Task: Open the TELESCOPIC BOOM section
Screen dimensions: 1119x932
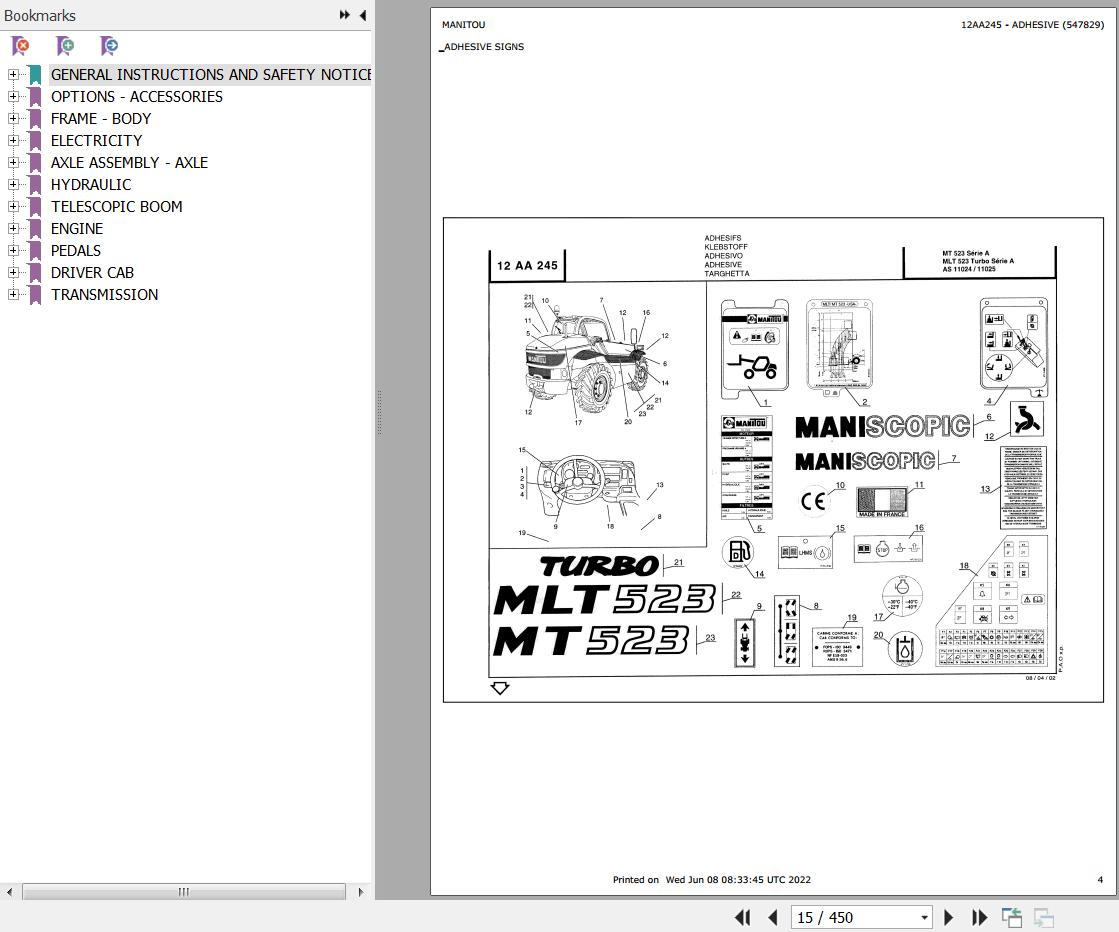Action: click(x=116, y=206)
